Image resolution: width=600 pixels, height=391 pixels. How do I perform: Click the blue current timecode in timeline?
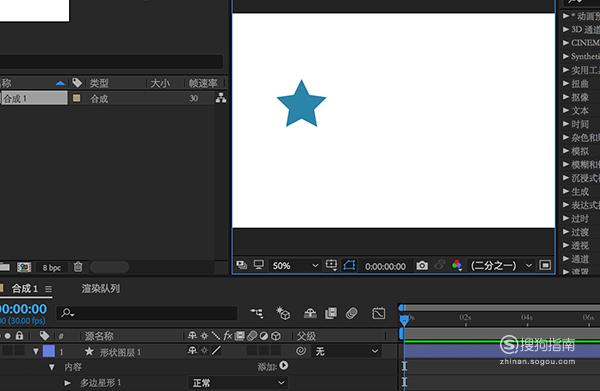tap(23, 309)
